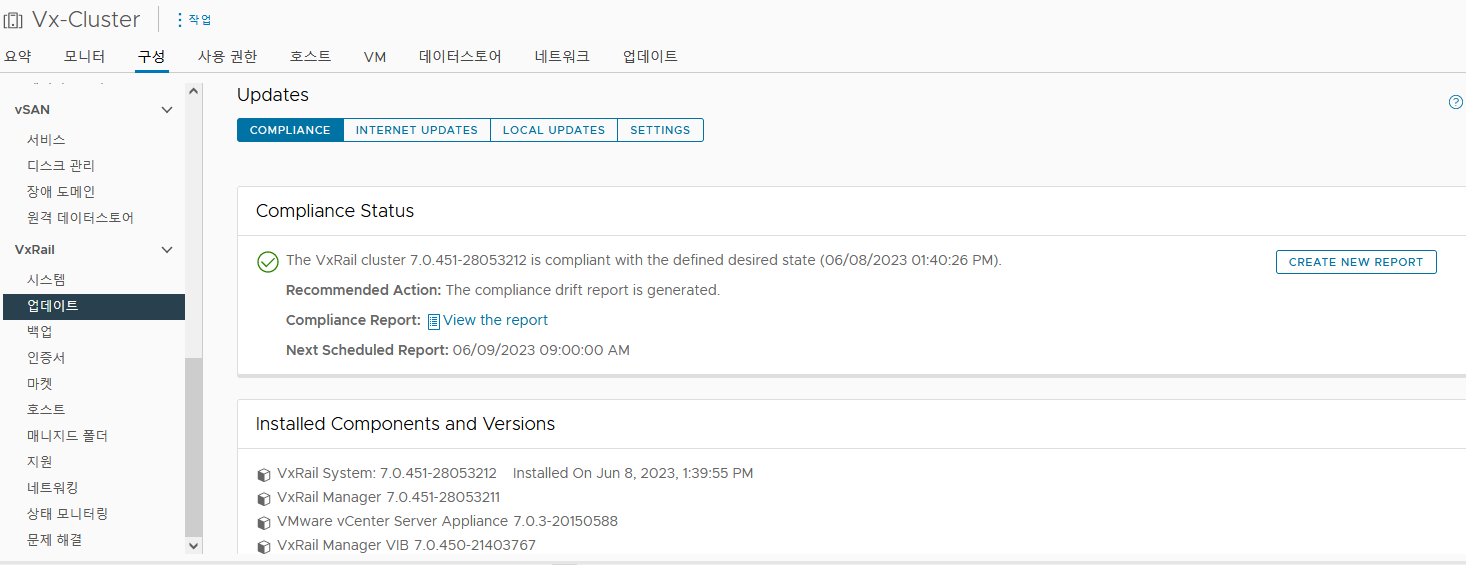Select the 구성 tab
This screenshot has height=565, width=1466.
click(152, 57)
